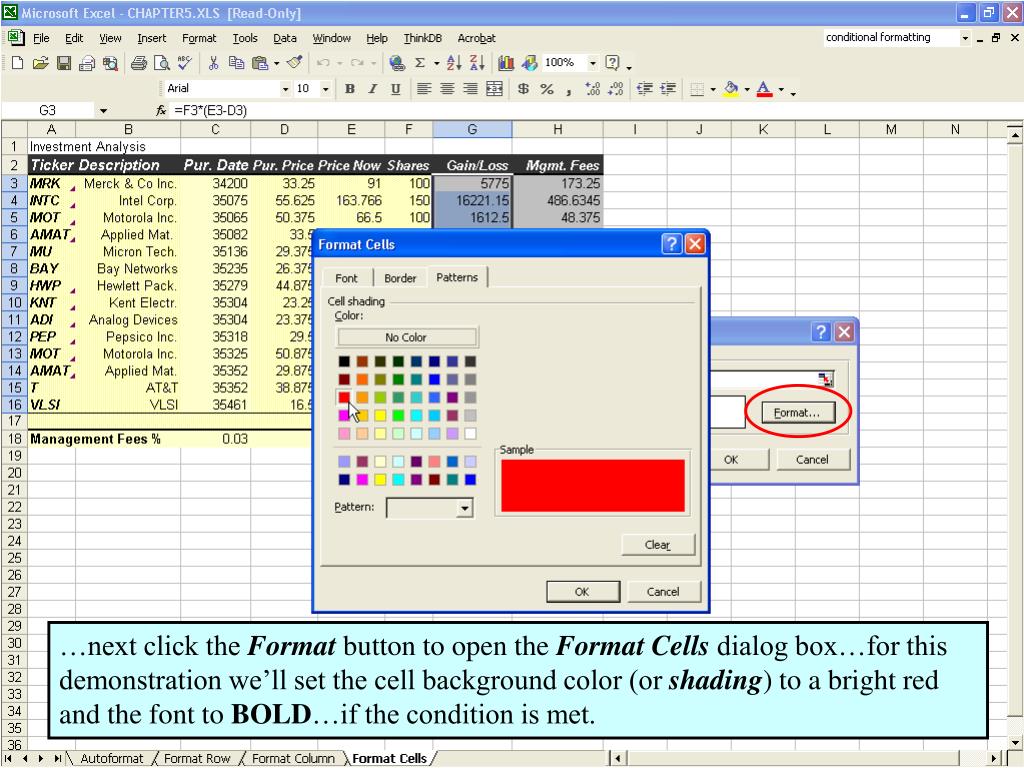The width and height of the screenshot is (1024, 768).
Task: Launch the Chart Wizard icon
Action: [505, 63]
